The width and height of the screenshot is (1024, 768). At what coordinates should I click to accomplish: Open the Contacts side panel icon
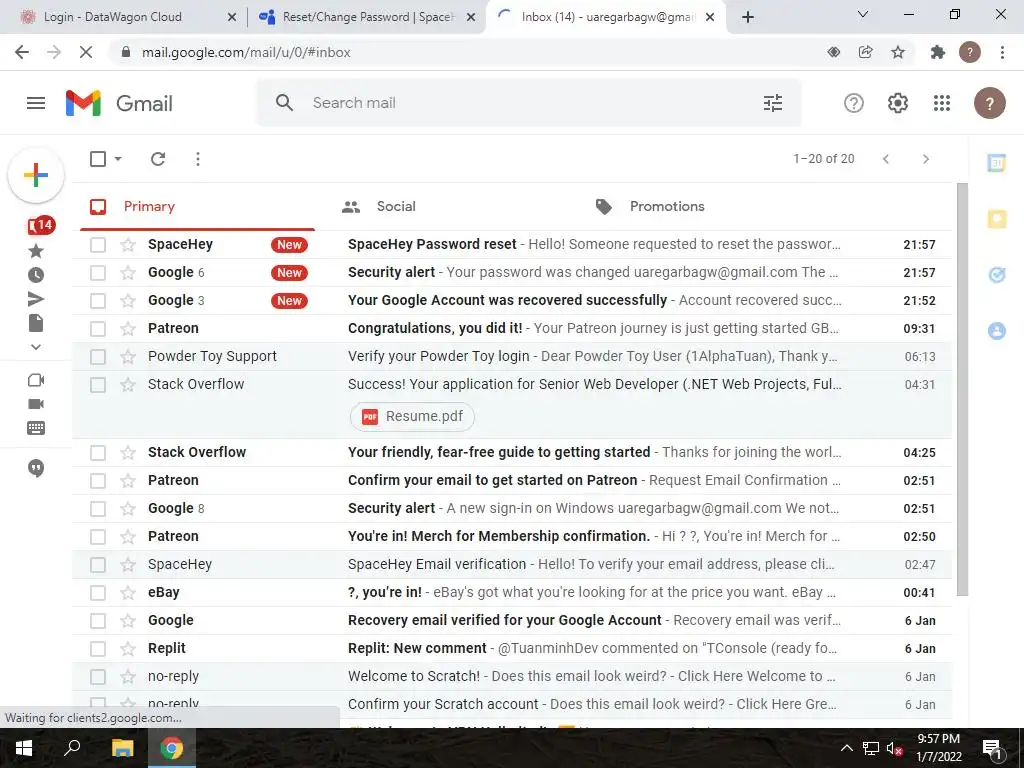point(997,331)
